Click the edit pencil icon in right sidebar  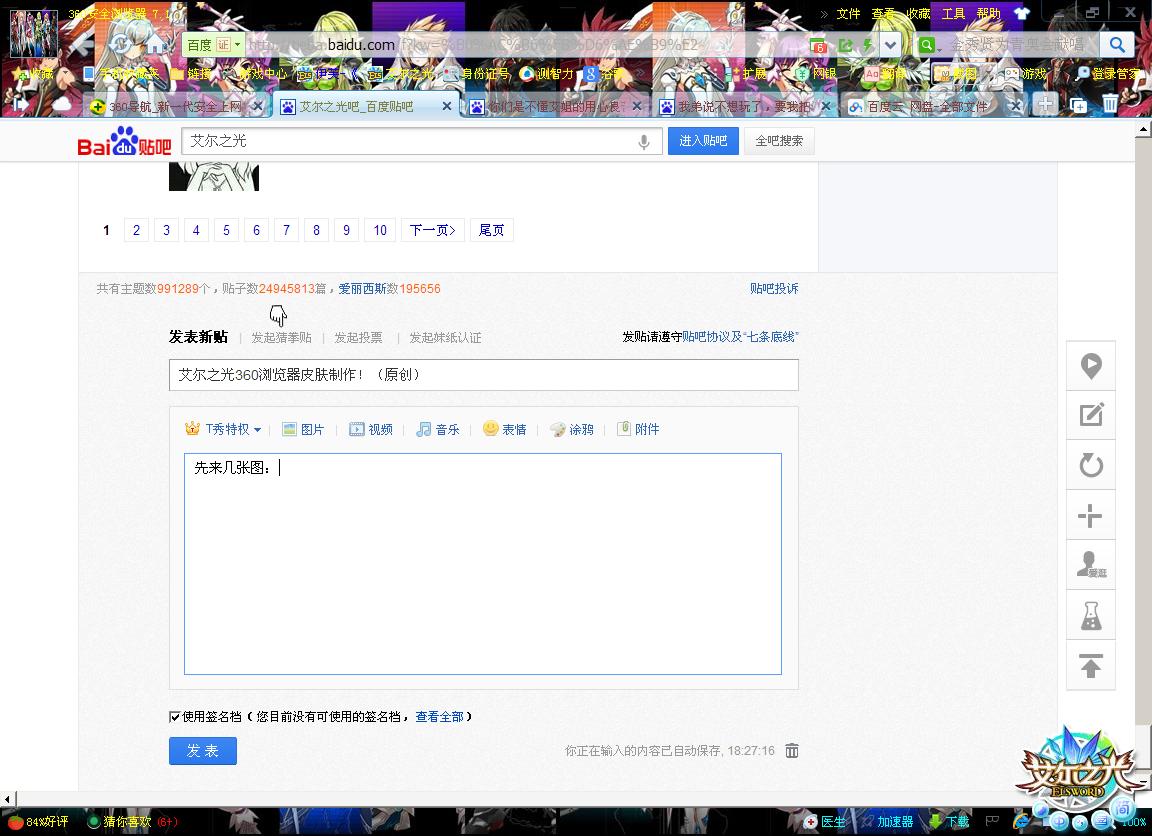1091,415
